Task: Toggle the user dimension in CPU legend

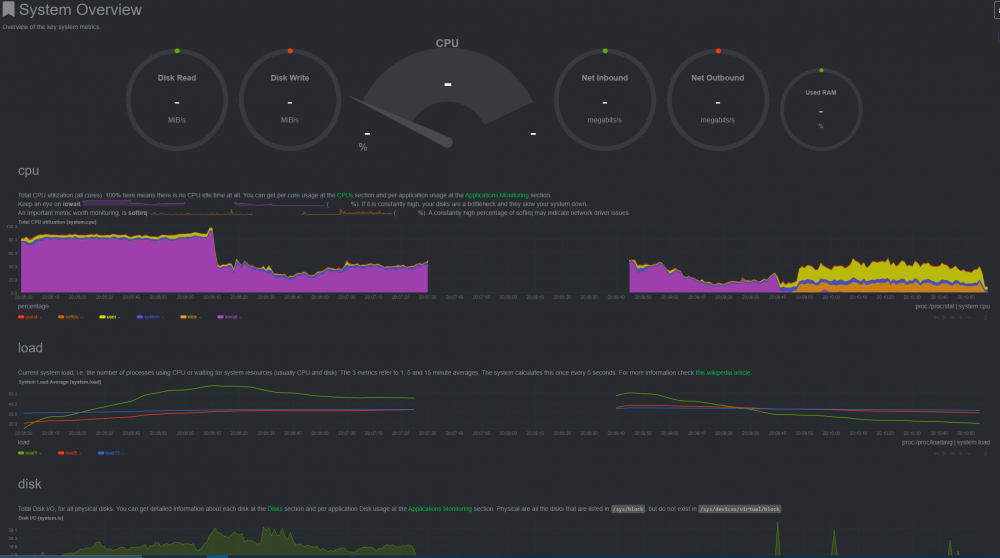Action: (x=110, y=317)
